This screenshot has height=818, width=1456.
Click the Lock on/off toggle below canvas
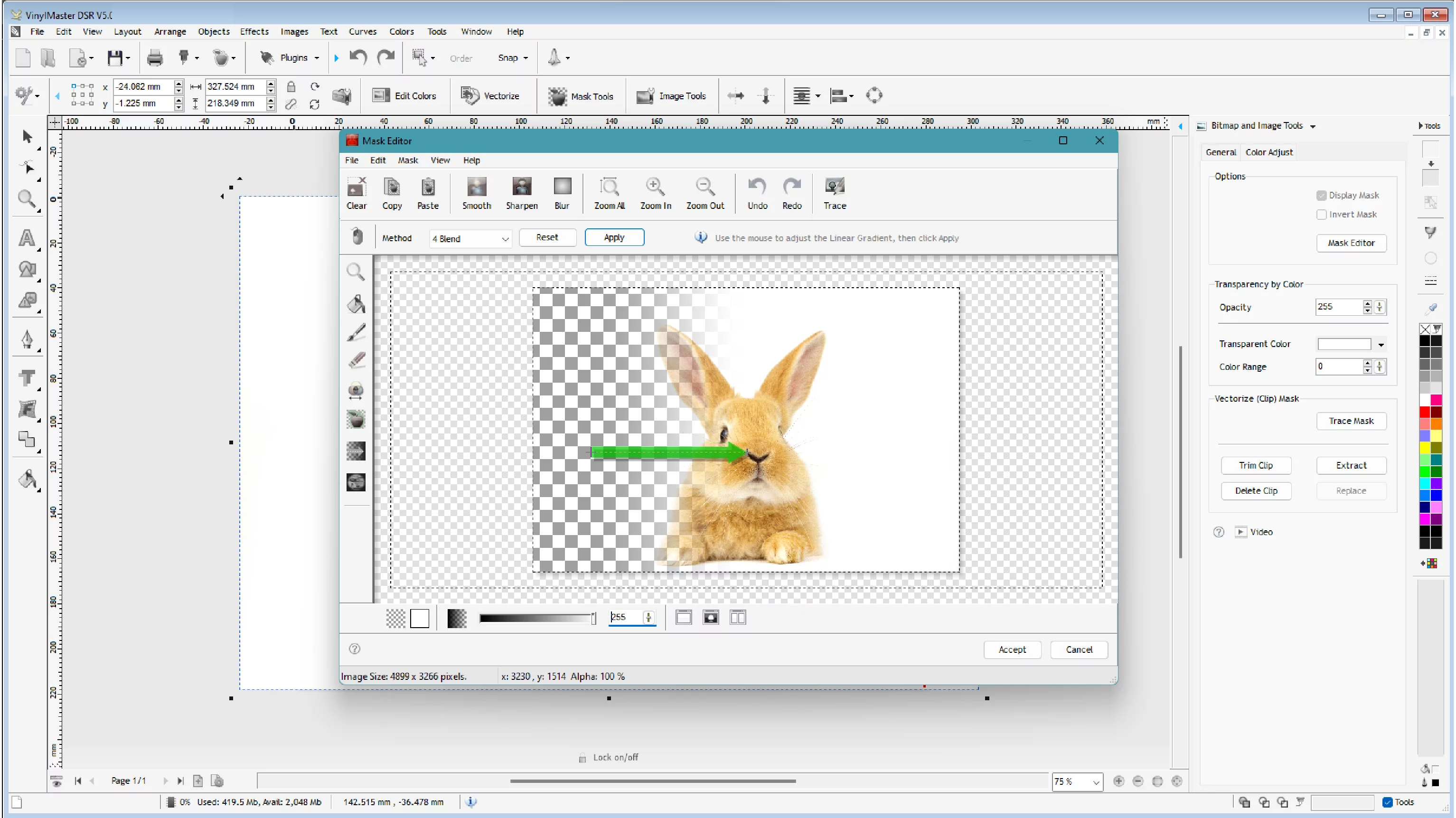(609, 758)
